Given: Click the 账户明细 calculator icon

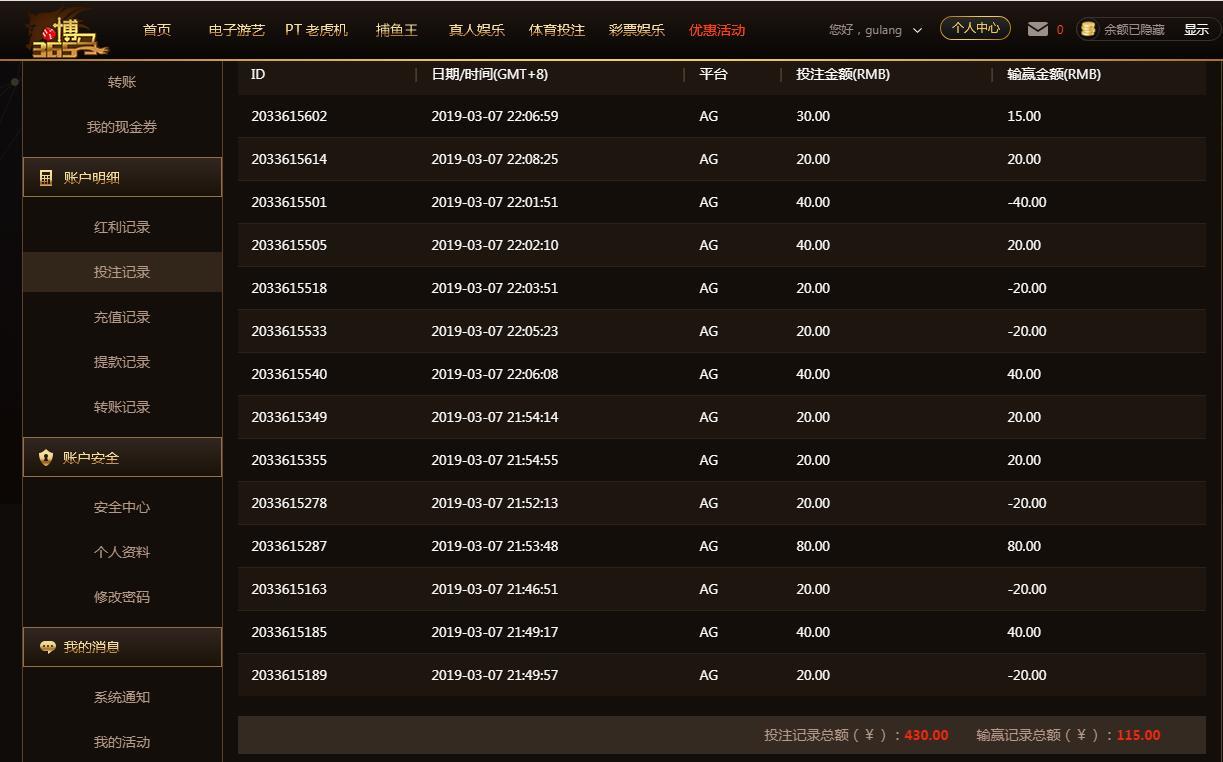Looking at the screenshot, I should coord(46,177).
